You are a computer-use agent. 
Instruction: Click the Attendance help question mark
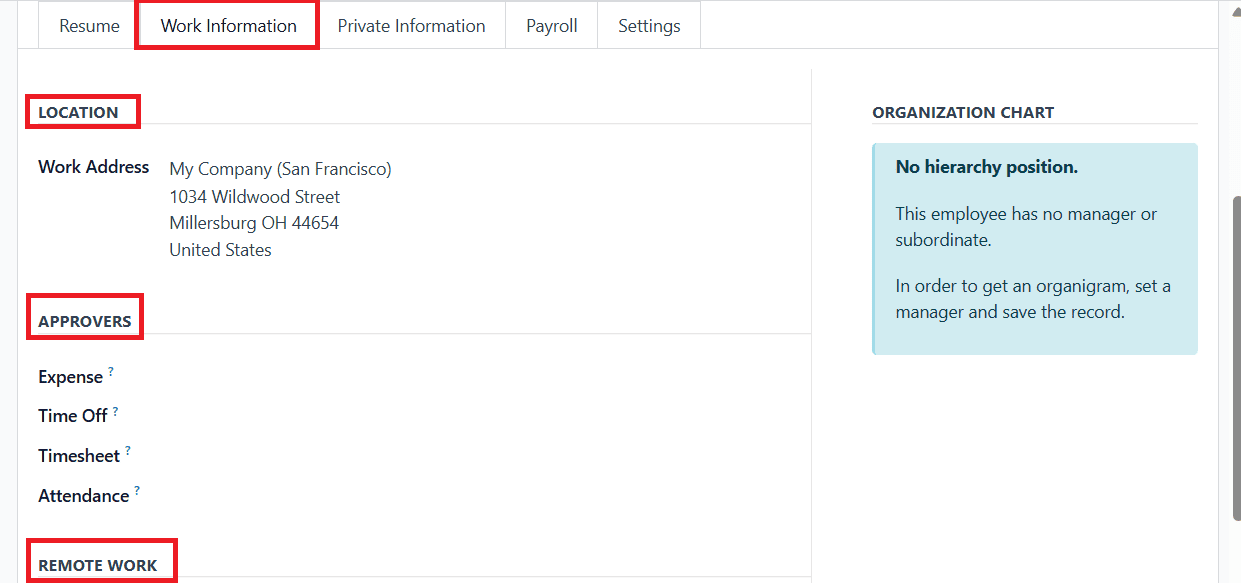pos(137,491)
